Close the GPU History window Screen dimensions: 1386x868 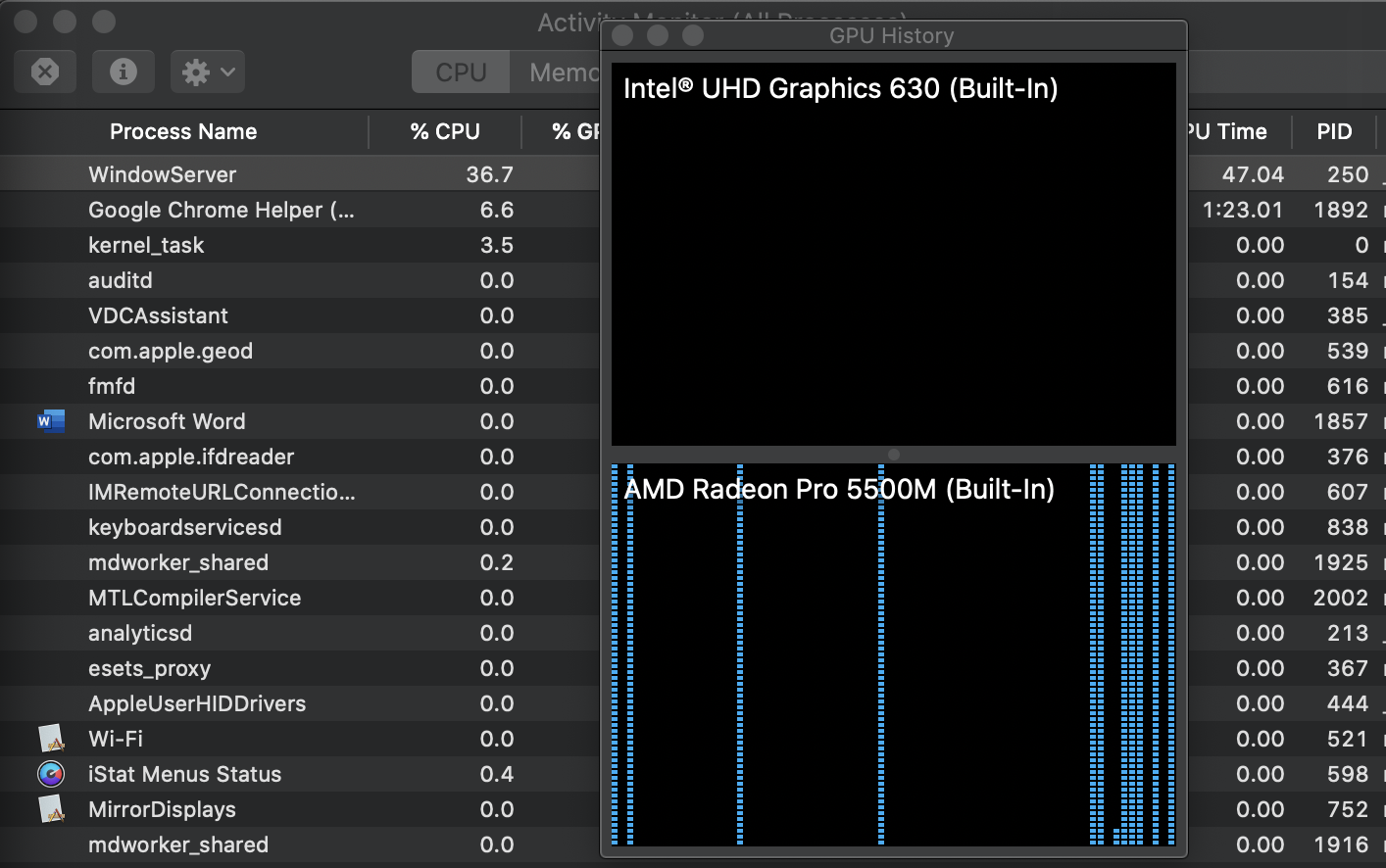point(622,35)
